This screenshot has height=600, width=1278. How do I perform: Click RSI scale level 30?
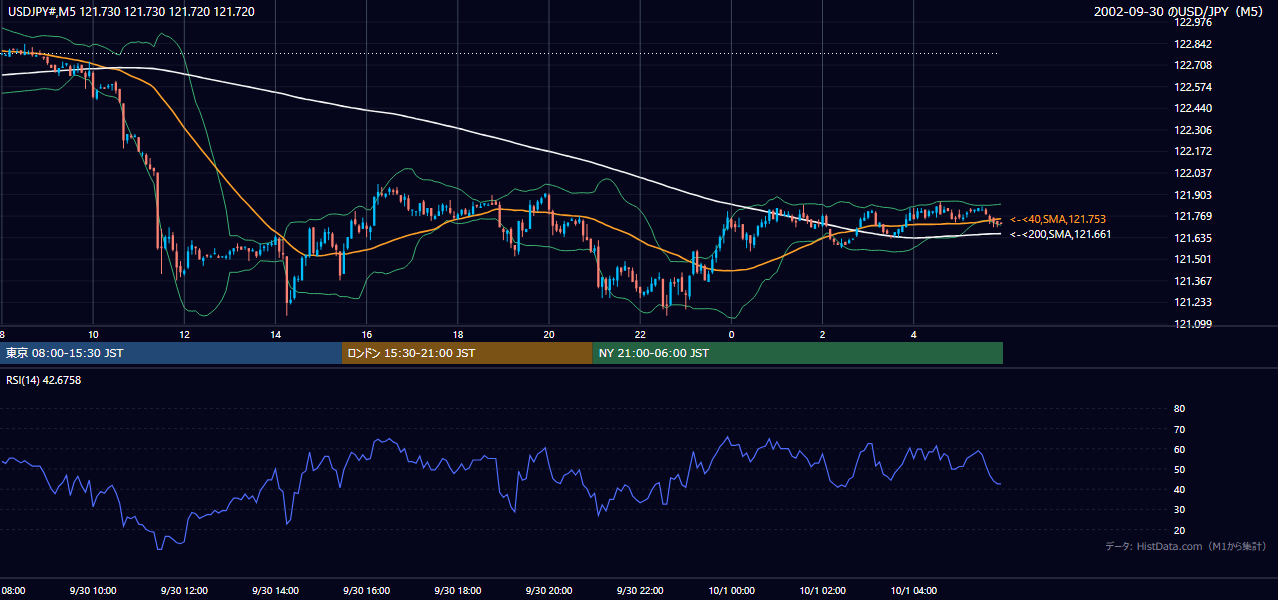1179,510
